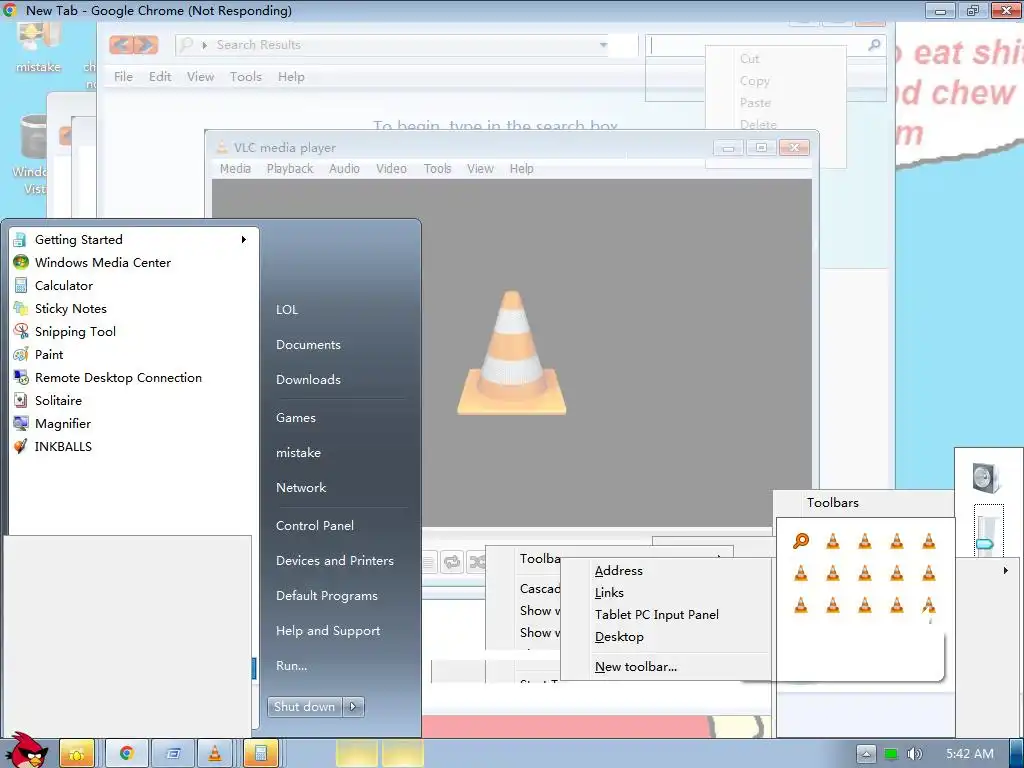Choose Links in the toolbars submenu

[x=609, y=593]
